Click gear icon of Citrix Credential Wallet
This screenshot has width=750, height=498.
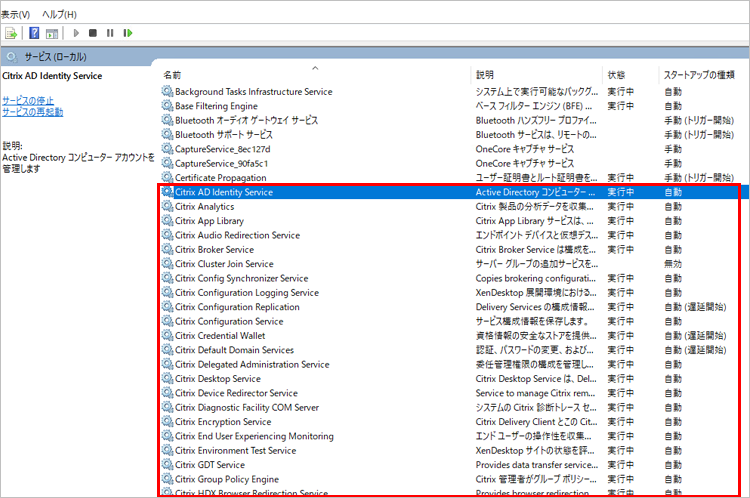tap(167, 335)
